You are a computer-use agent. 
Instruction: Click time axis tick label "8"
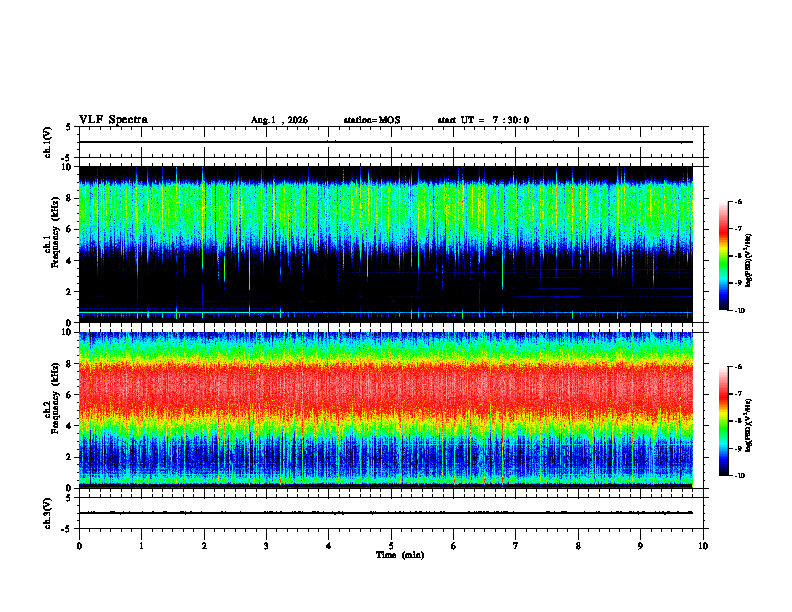[578, 546]
